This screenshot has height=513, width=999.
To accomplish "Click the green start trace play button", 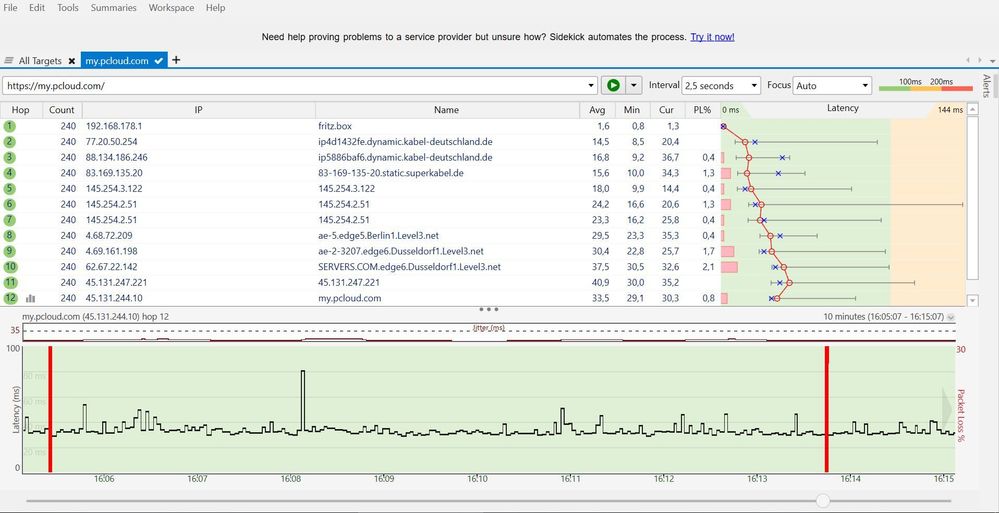I will [613, 85].
